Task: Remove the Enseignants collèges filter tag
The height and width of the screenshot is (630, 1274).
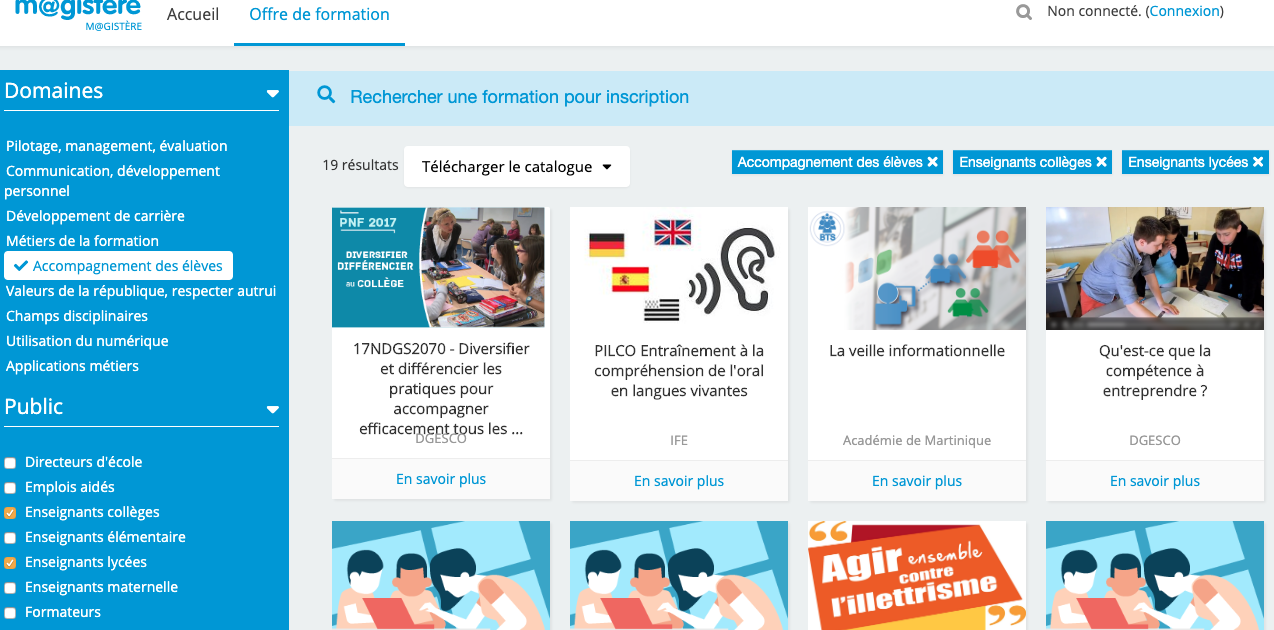Action: tap(1102, 162)
